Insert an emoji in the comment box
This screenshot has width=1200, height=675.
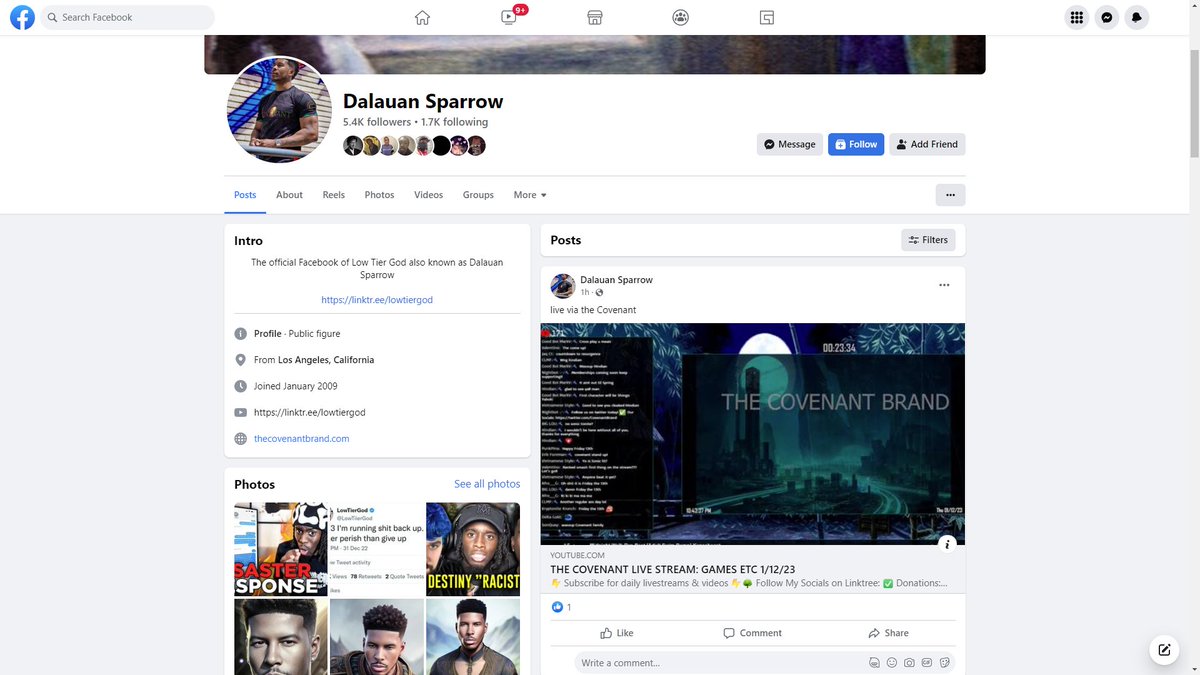892,663
